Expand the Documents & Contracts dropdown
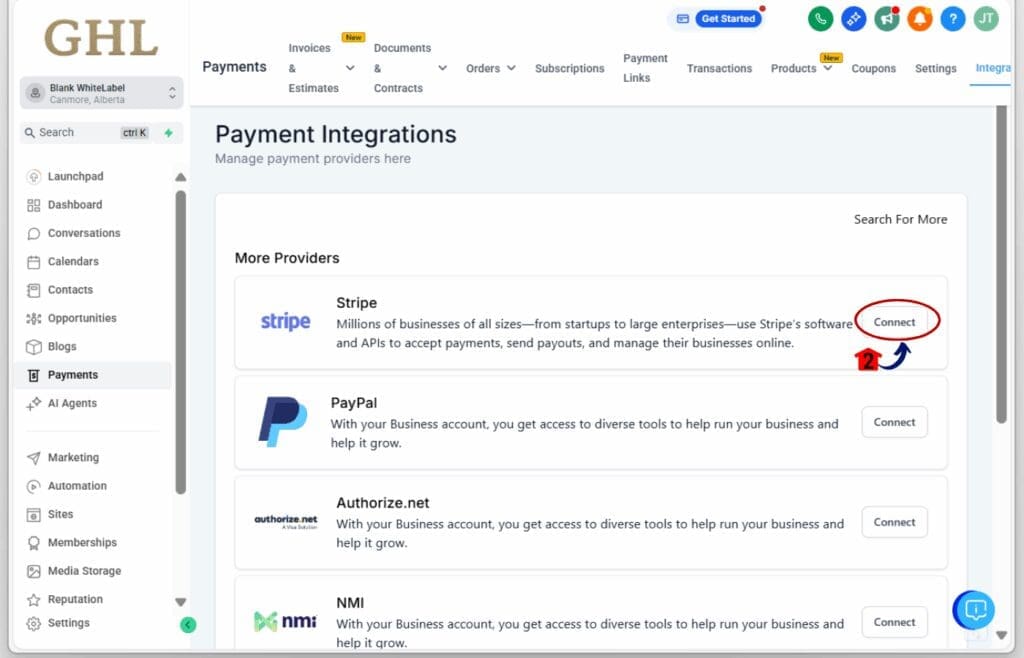Viewport: 1024px width, 658px height. pos(442,68)
